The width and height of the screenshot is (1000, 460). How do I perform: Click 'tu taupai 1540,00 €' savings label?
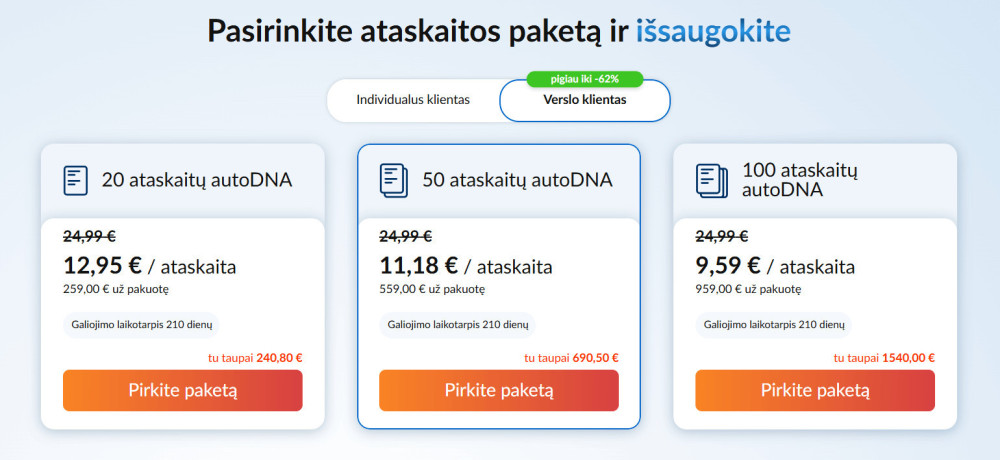(884, 357)
